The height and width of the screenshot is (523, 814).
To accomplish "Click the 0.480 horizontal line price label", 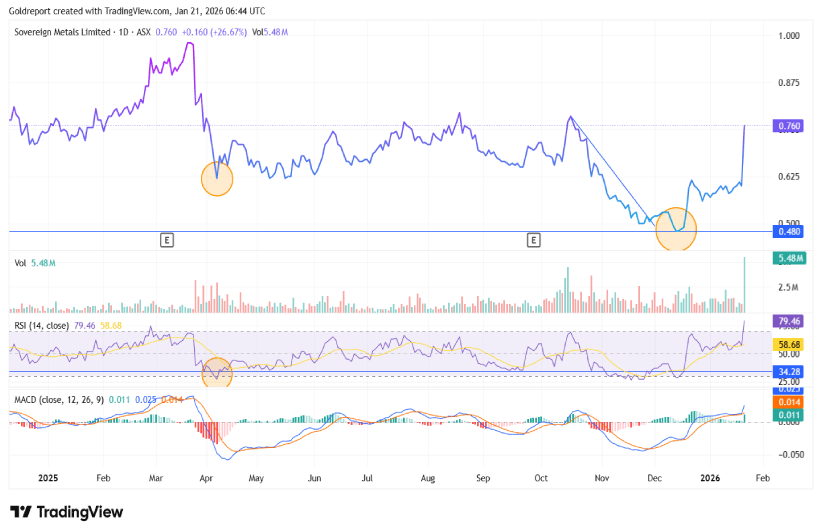I will coord(787,232).
